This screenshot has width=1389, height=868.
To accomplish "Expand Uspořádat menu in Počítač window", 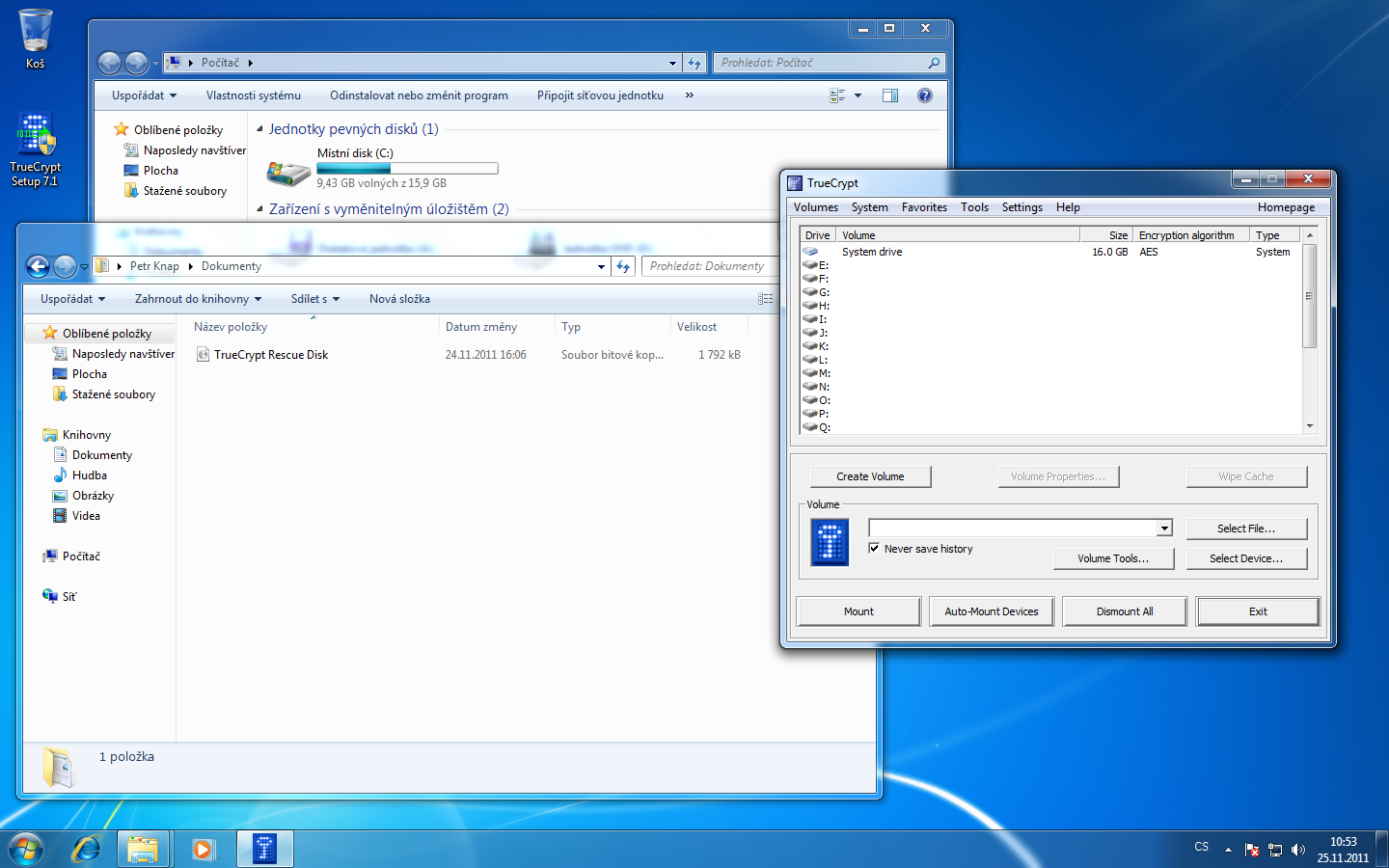I will [144, 95].
